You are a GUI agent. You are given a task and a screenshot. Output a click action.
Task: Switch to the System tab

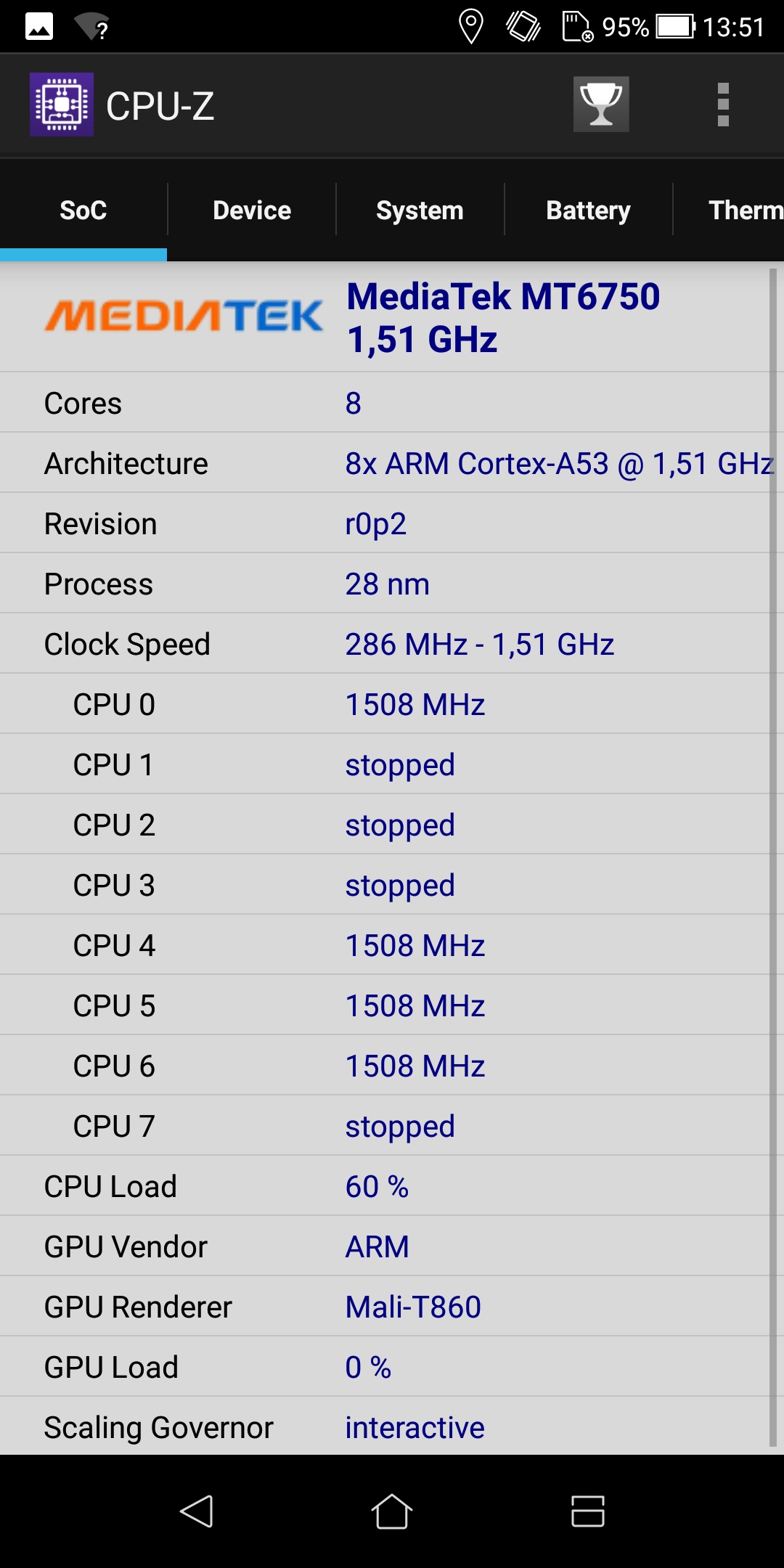[x=420, y=210]
